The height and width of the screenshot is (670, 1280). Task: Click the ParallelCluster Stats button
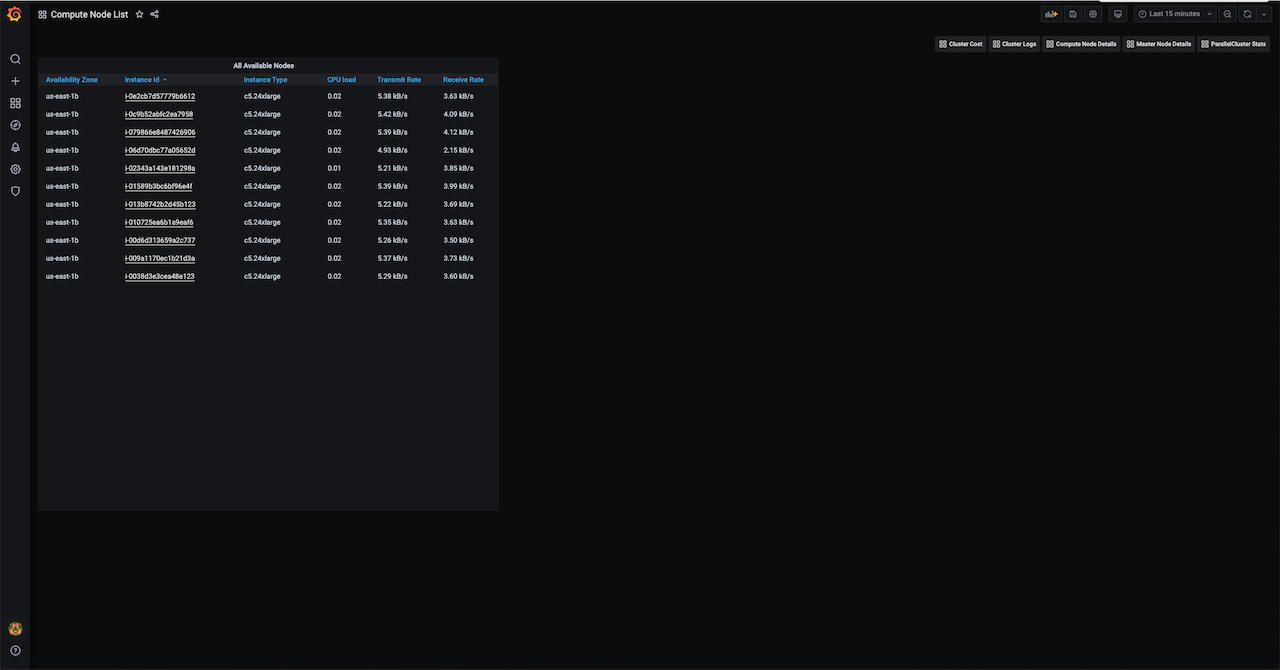pyautogui.click(x=1232, y=44)
